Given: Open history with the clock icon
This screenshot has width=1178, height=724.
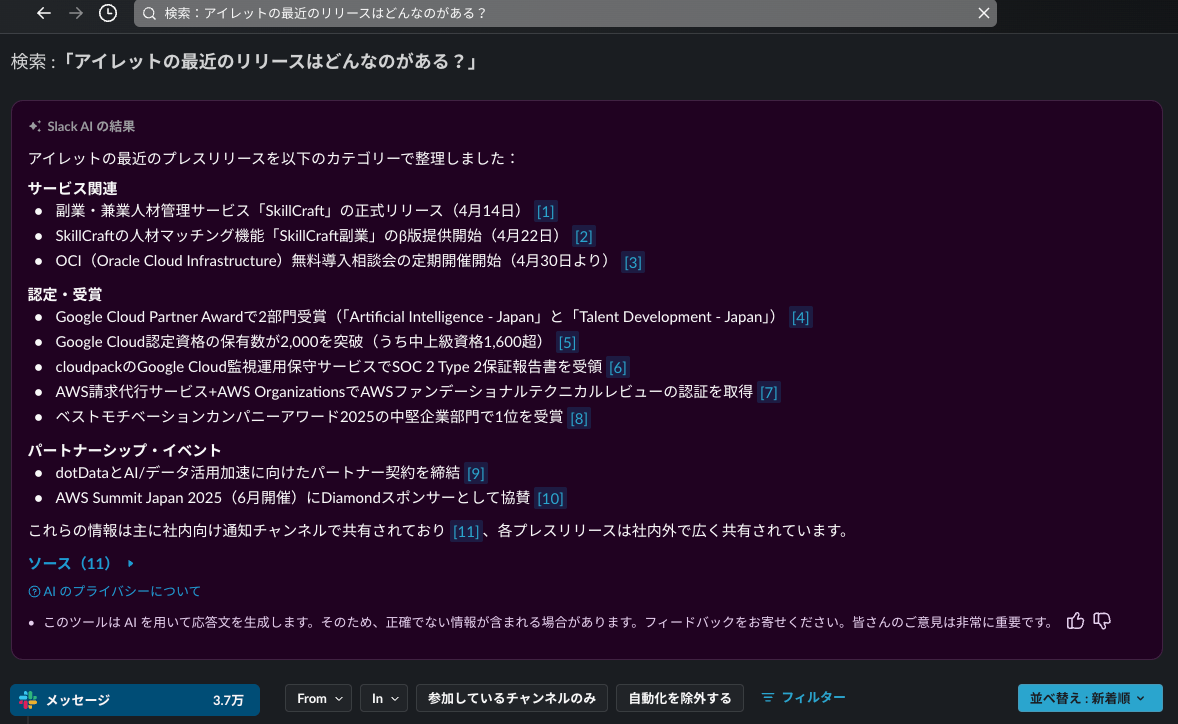Looking at the screenshot, I should coord(108,13).
